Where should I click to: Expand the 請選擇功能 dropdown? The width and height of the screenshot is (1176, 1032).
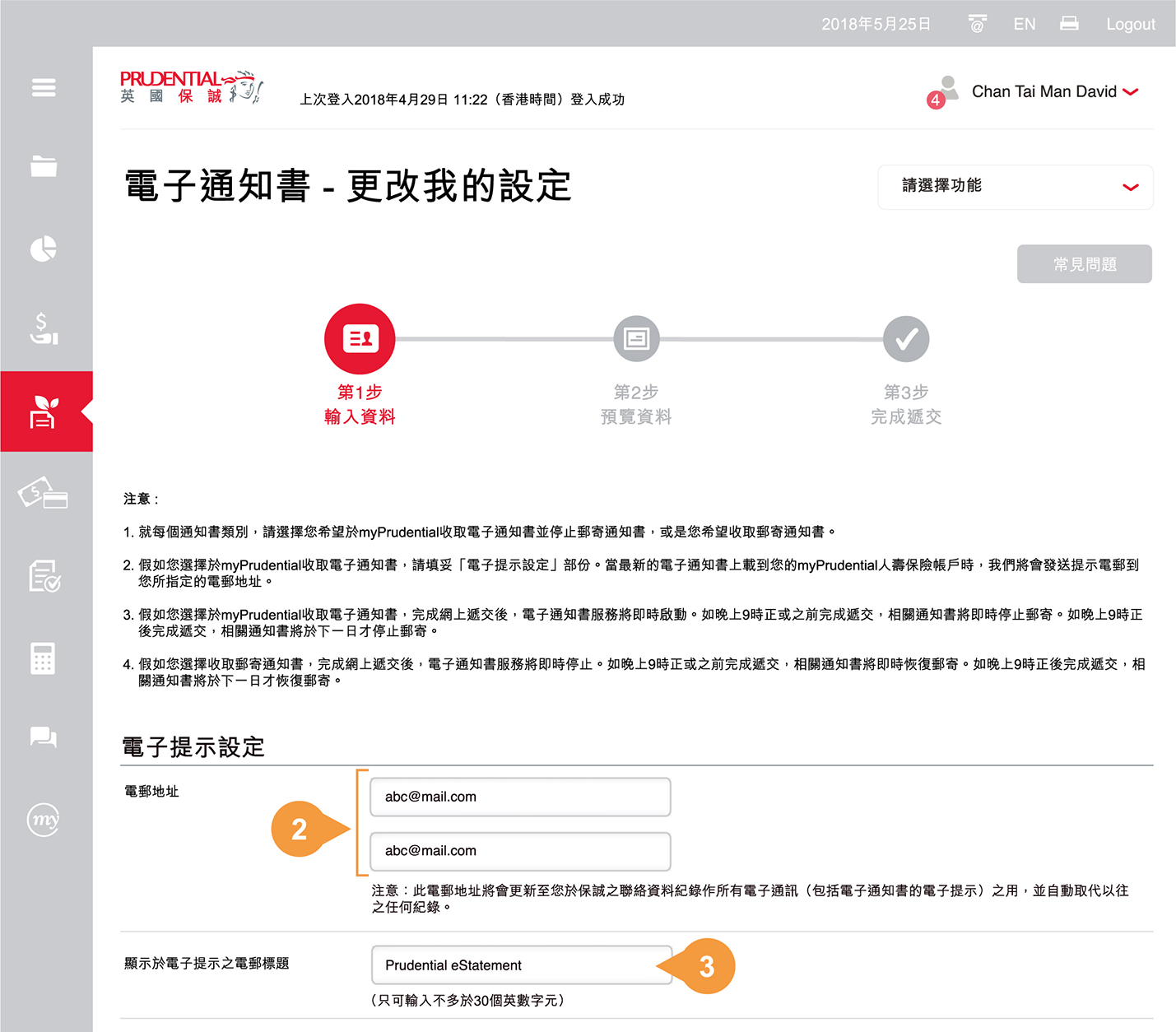pyautogui.click(x=1015, y=187)
